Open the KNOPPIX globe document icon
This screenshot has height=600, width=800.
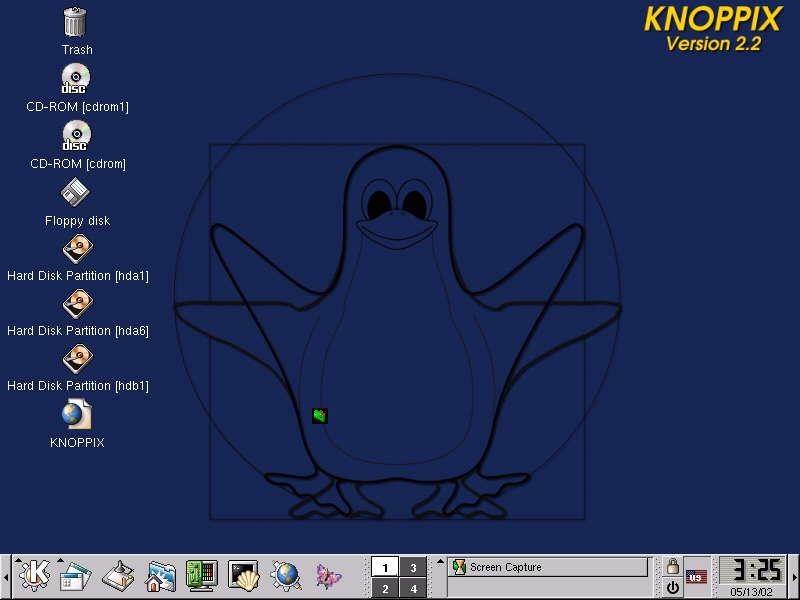pos(77,414)
